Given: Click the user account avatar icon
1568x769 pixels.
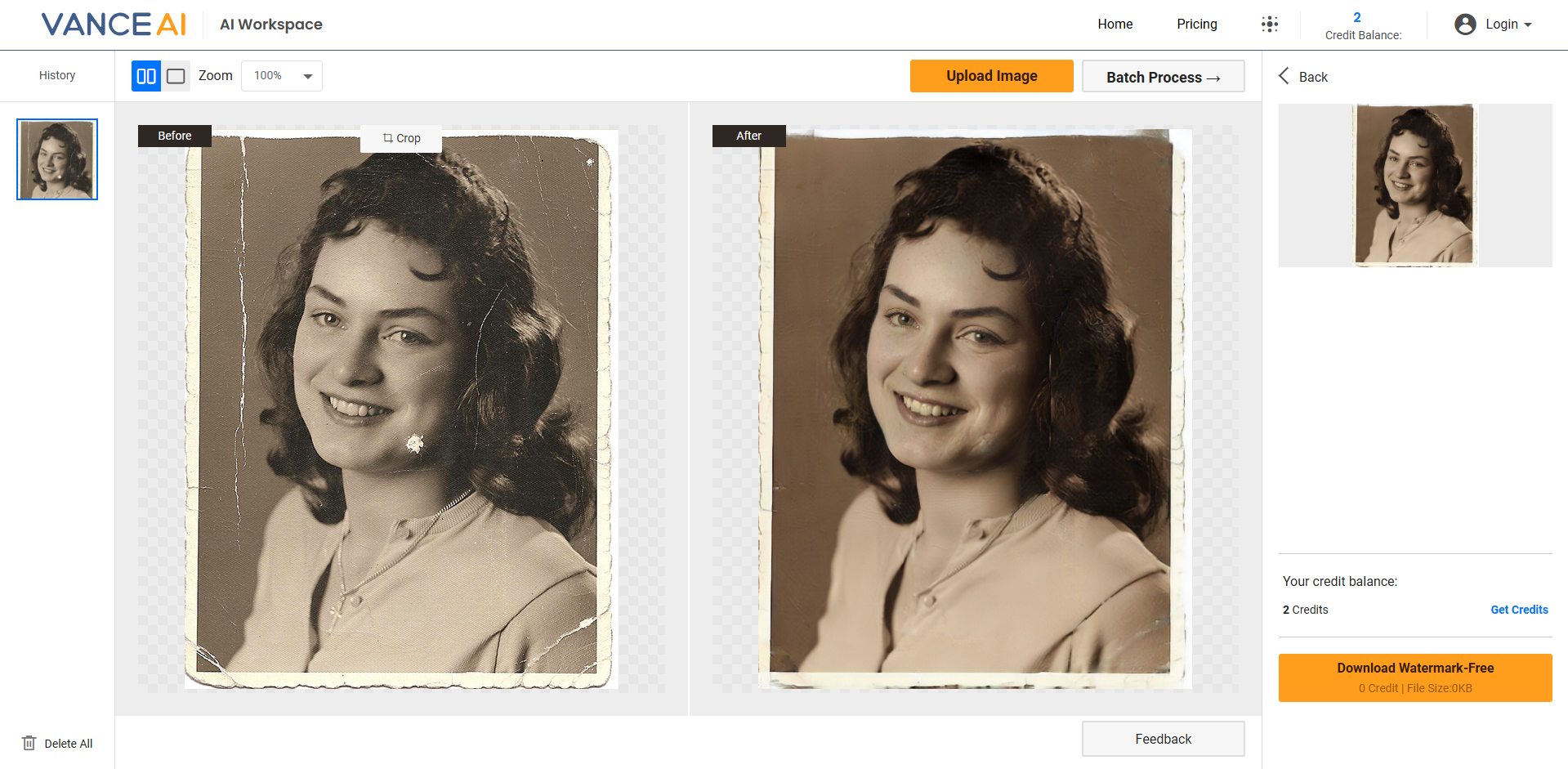Looking at the screenshot, I should pyautogui.click(x=1463, y=25).
